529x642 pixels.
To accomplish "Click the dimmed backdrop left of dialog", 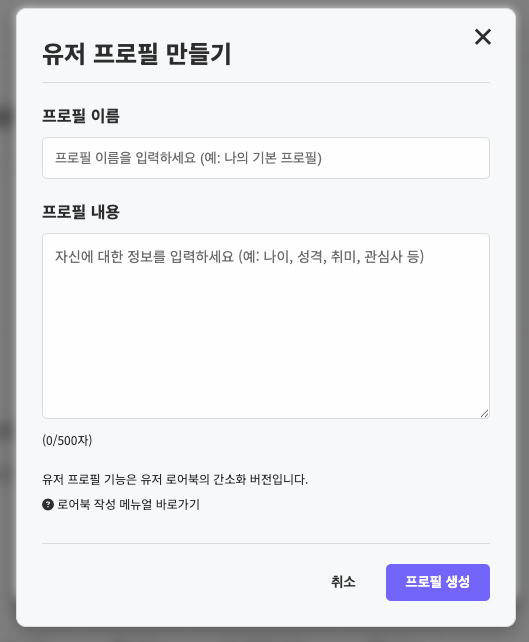I will [x=7, y=321].
